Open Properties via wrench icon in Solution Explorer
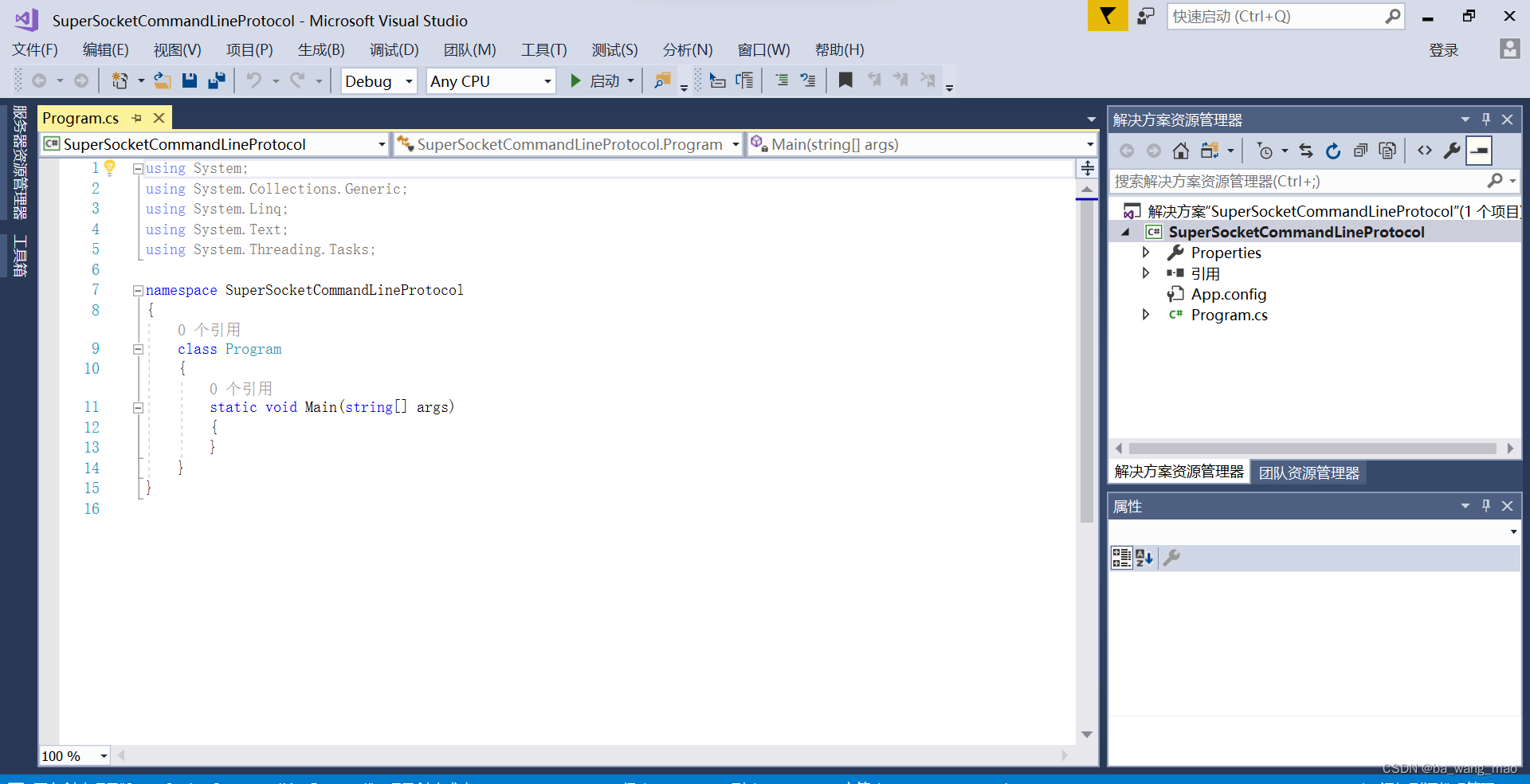The image size is (1530, 784). coord(1452,151)
